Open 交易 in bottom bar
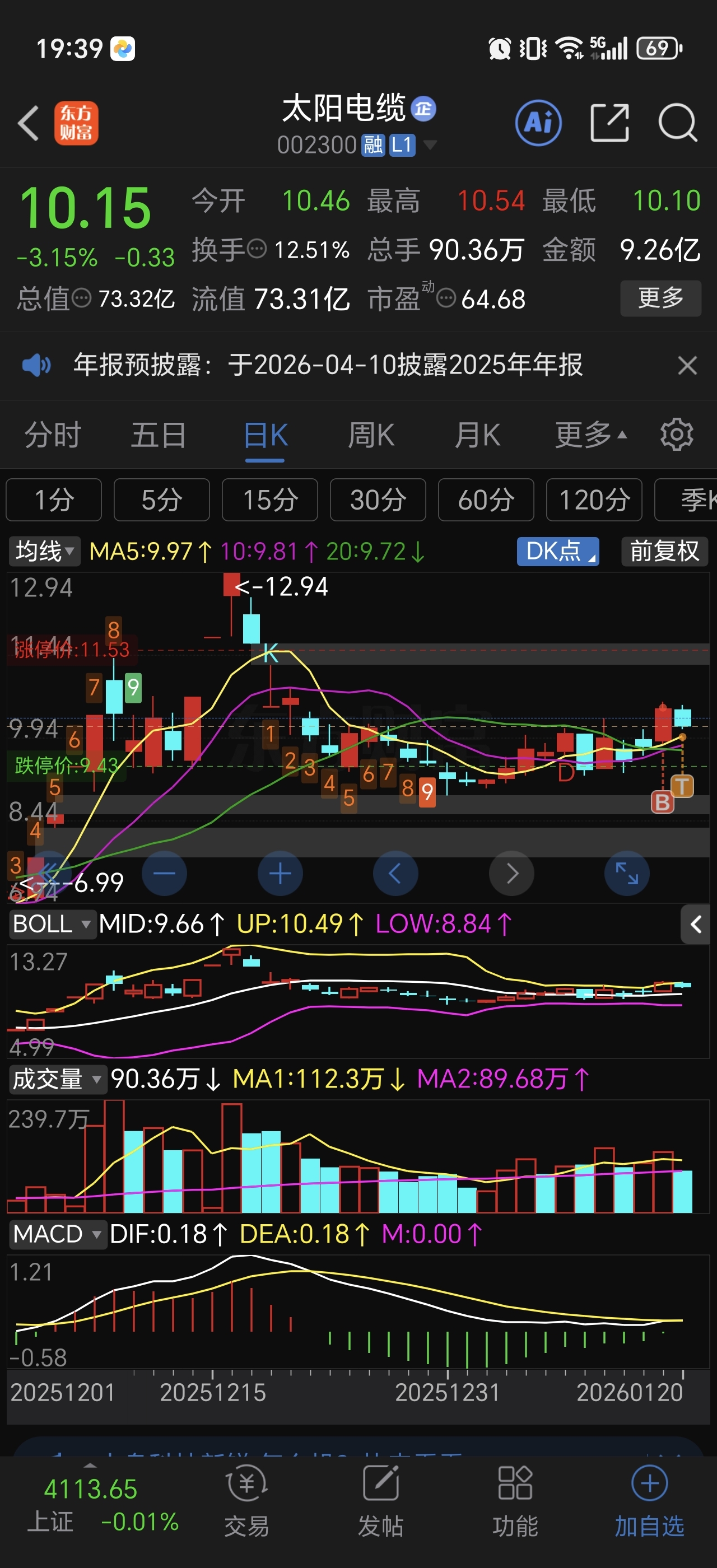 [246, 1501]
